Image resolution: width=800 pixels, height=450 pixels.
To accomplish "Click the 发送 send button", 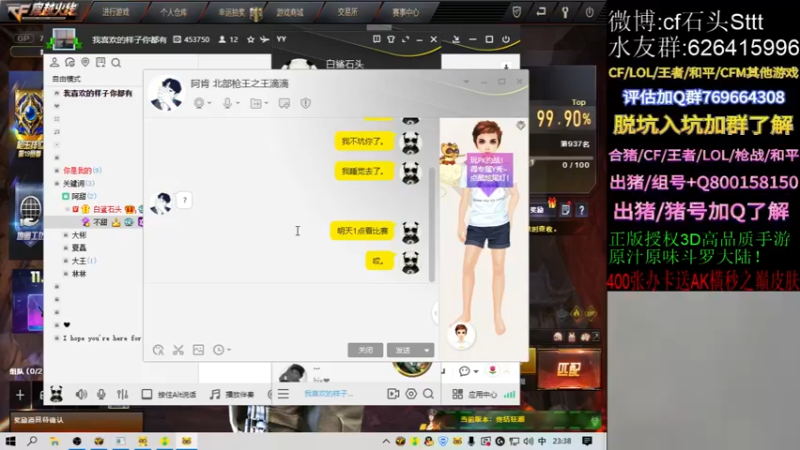I will 403,350.
